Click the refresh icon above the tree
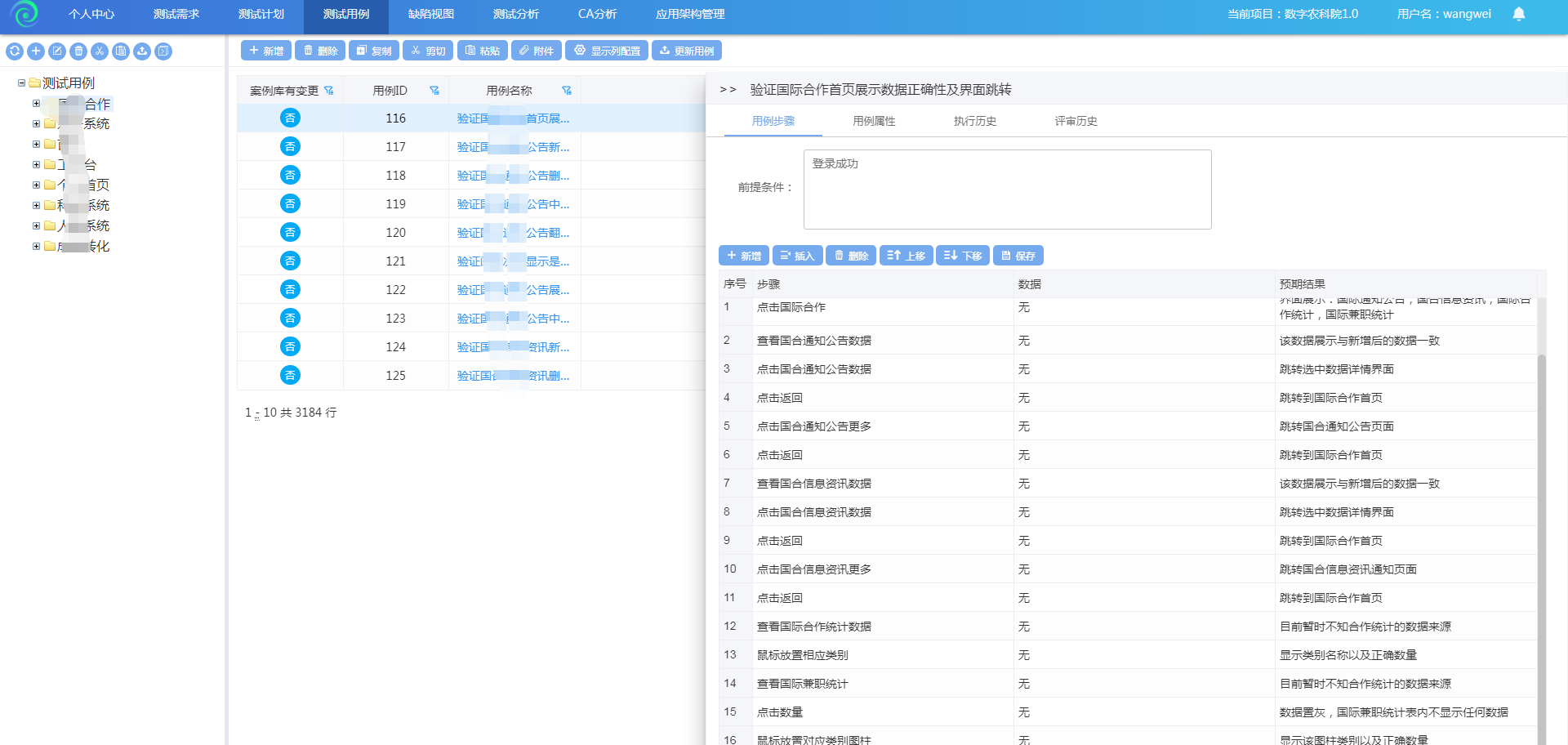The image size is (1568, 745). tap(15, 51)
